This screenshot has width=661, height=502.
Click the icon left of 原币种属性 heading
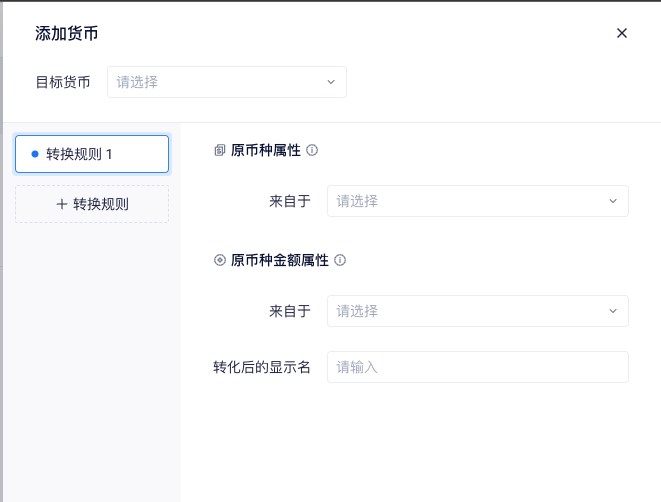220,151
